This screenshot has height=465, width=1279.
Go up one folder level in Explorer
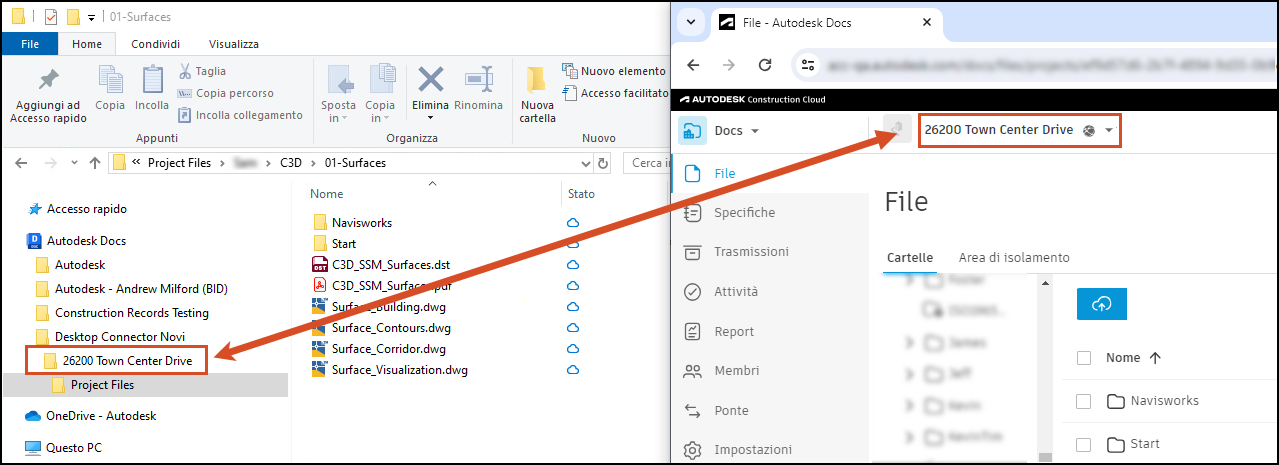pyautogui.click(x=95, y=163)
